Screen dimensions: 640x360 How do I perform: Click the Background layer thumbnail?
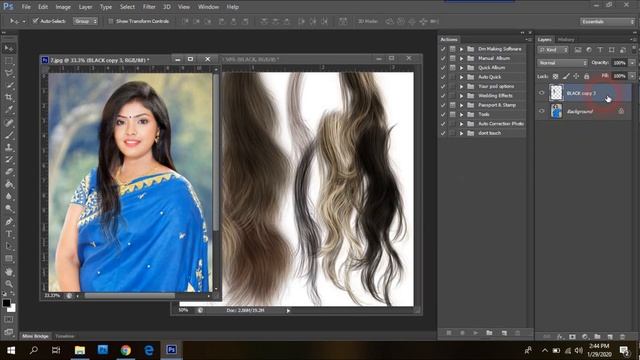click(x=556, y=111)
